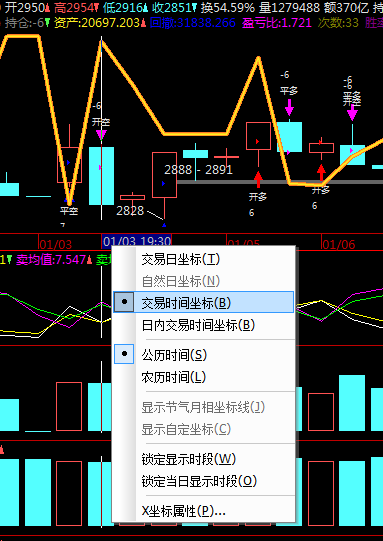Click the 2888 - 2891 price label
Screen dimensions: 383x541
tap(198, 170)
